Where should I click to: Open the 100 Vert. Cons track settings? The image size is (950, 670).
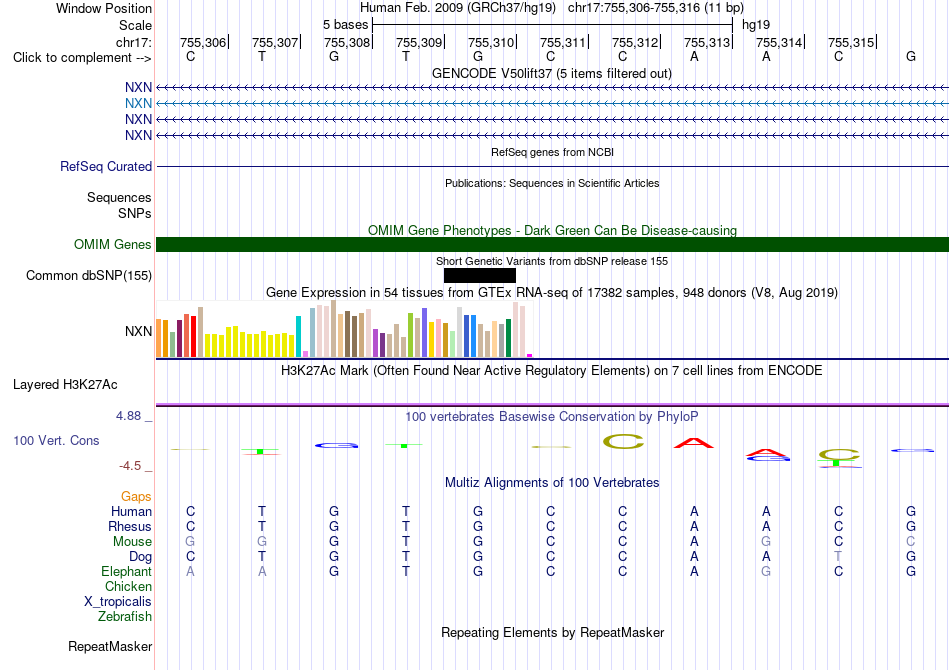coord(56,440)
